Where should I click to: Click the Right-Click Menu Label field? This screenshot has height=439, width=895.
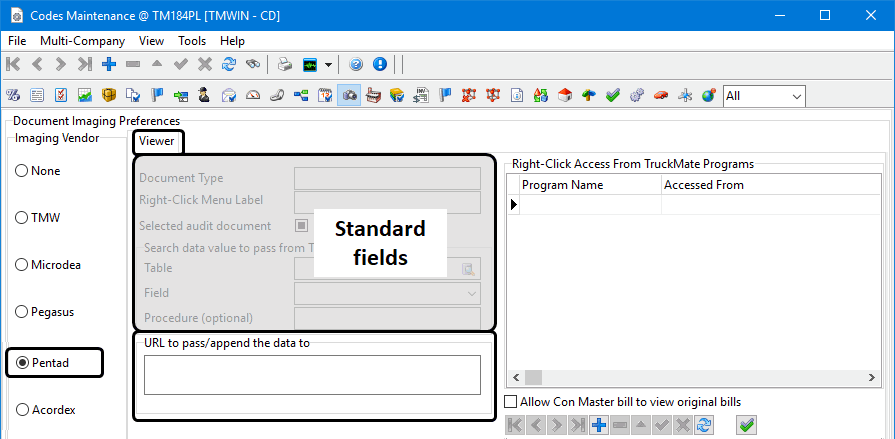tap(387, 202)
